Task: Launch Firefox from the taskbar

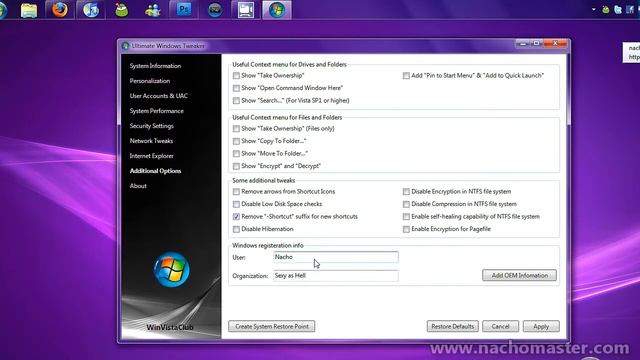Action: coord(60,9)
